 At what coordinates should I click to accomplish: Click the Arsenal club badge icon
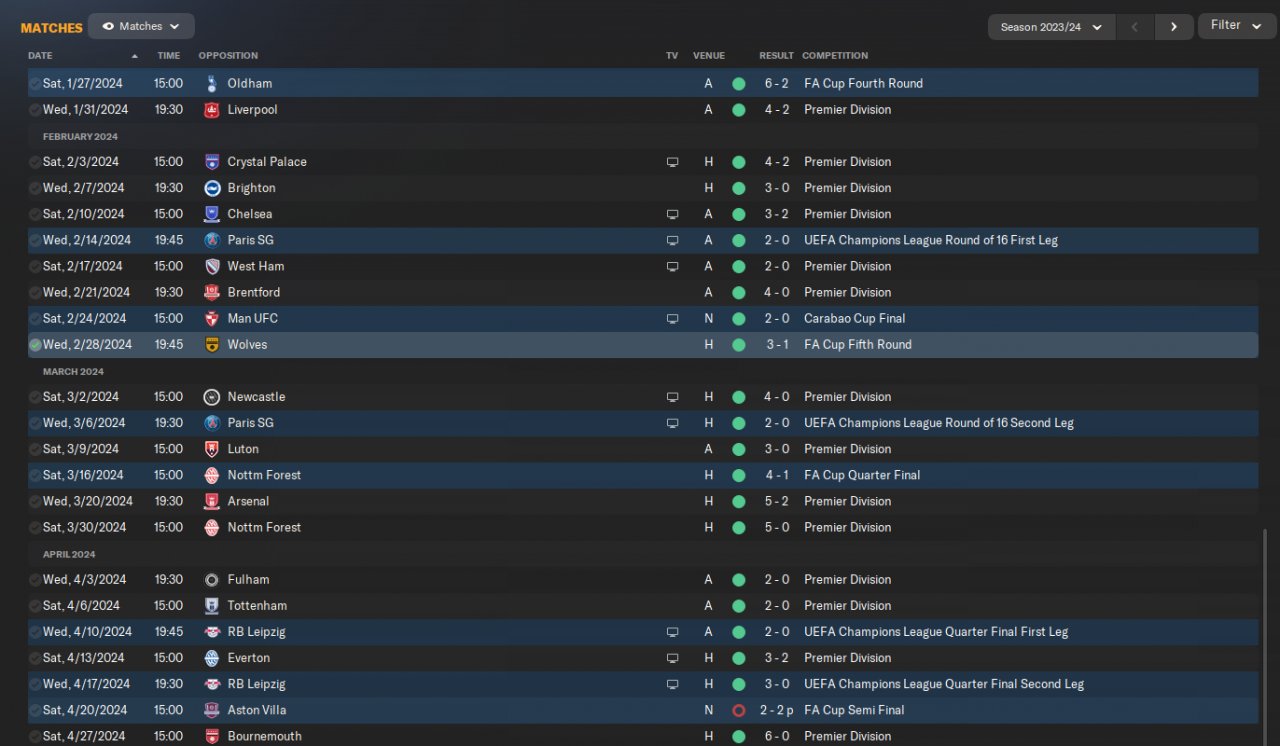211,501
